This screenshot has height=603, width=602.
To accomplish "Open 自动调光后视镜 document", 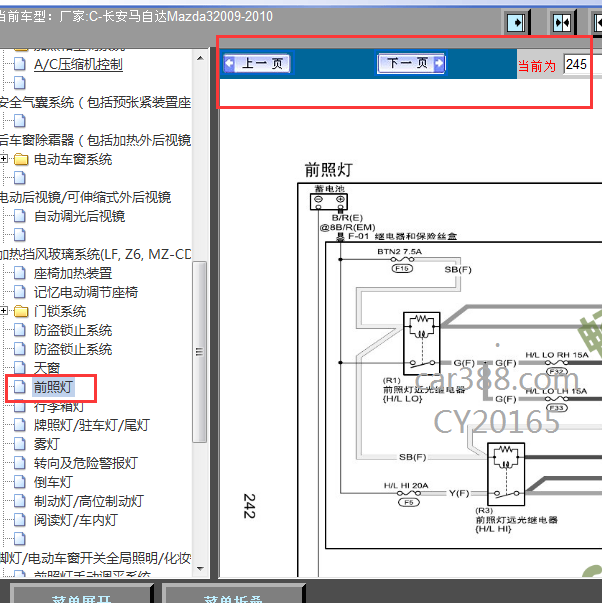I will [x=79, y=216].
